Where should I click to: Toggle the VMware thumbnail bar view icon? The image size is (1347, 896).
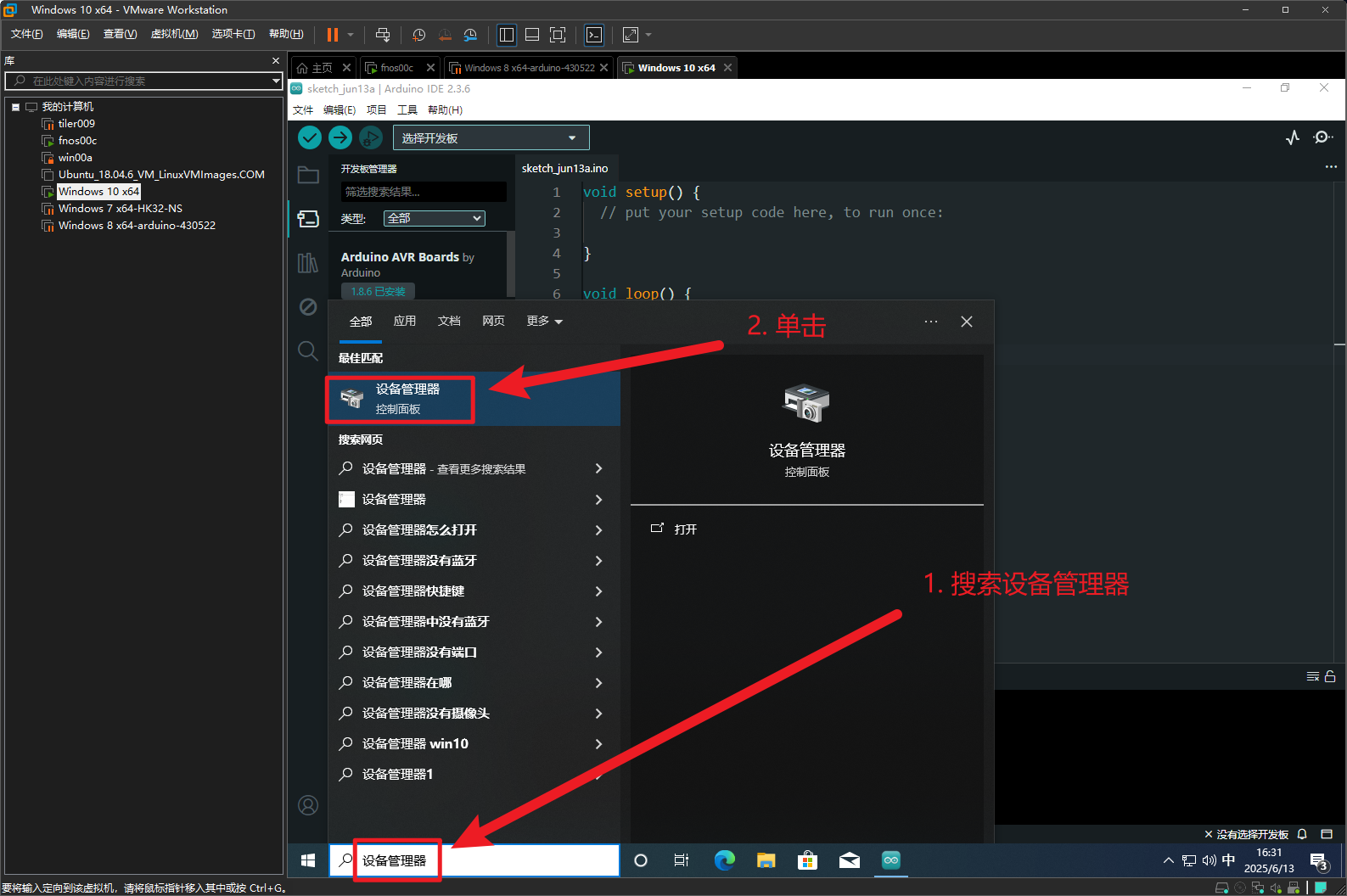click(532, 35)
